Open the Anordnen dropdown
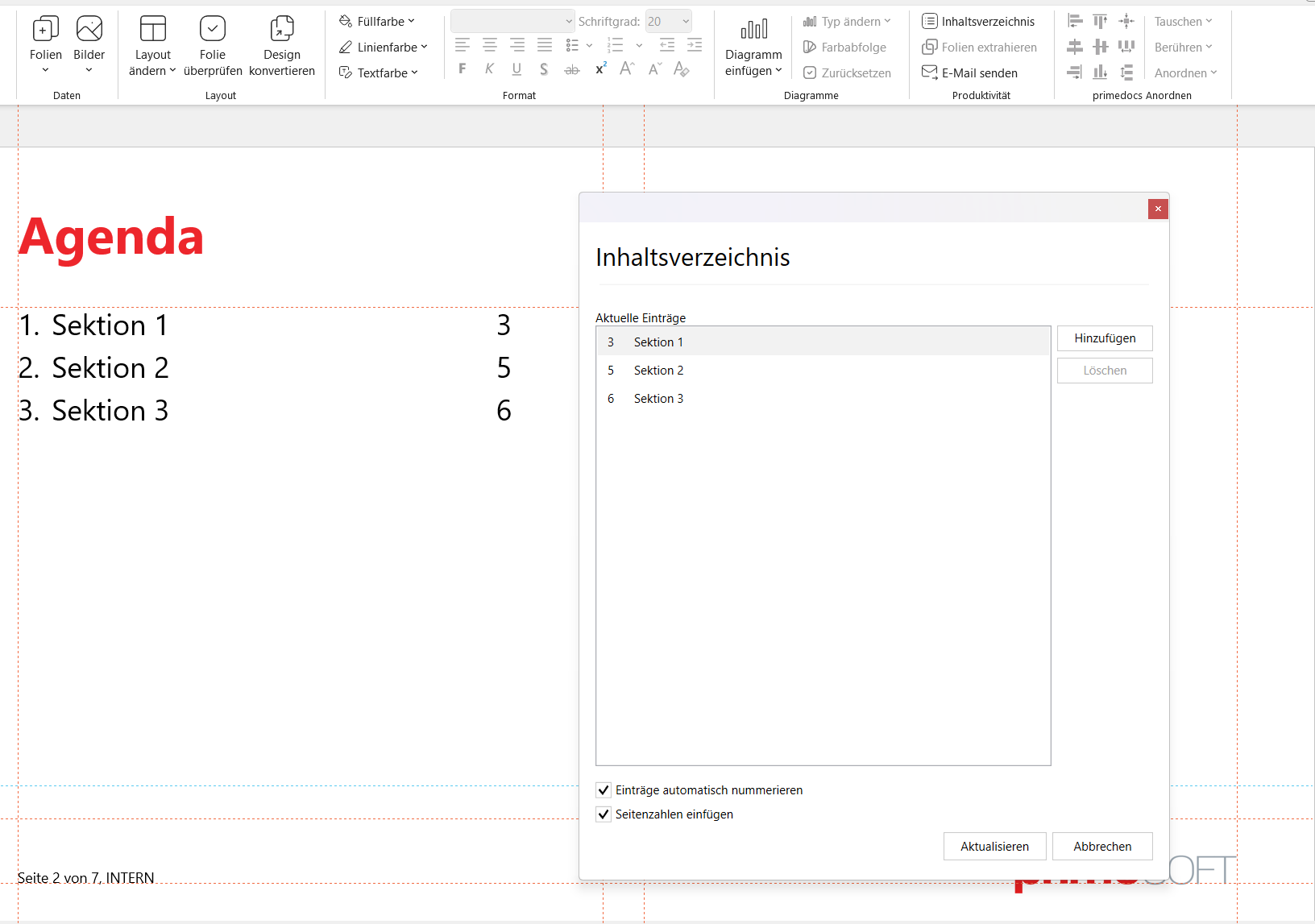The image size is (1315, 924). click(x=1185, y=73)
